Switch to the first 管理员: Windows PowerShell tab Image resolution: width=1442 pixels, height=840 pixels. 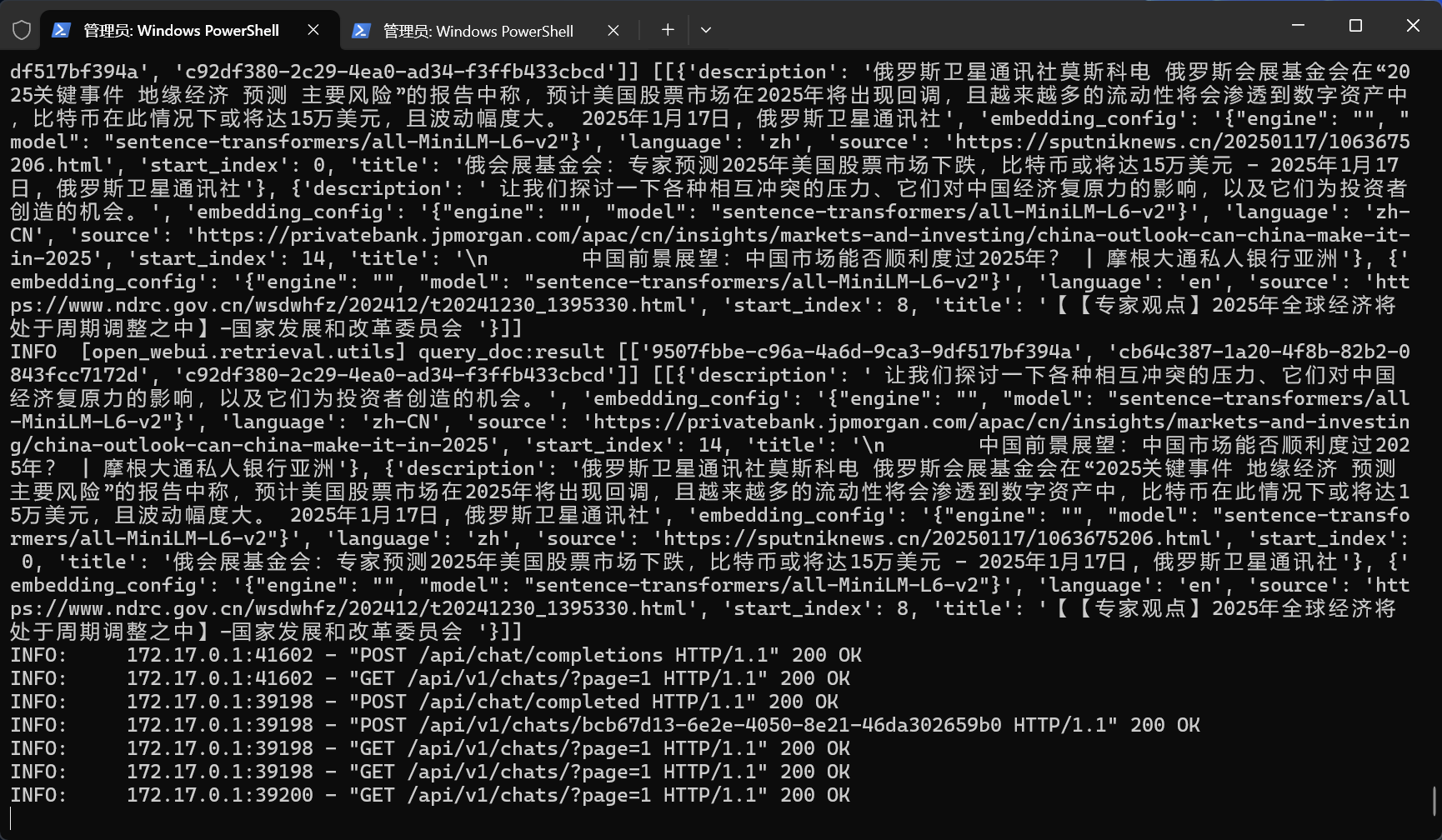click(181, 31)
